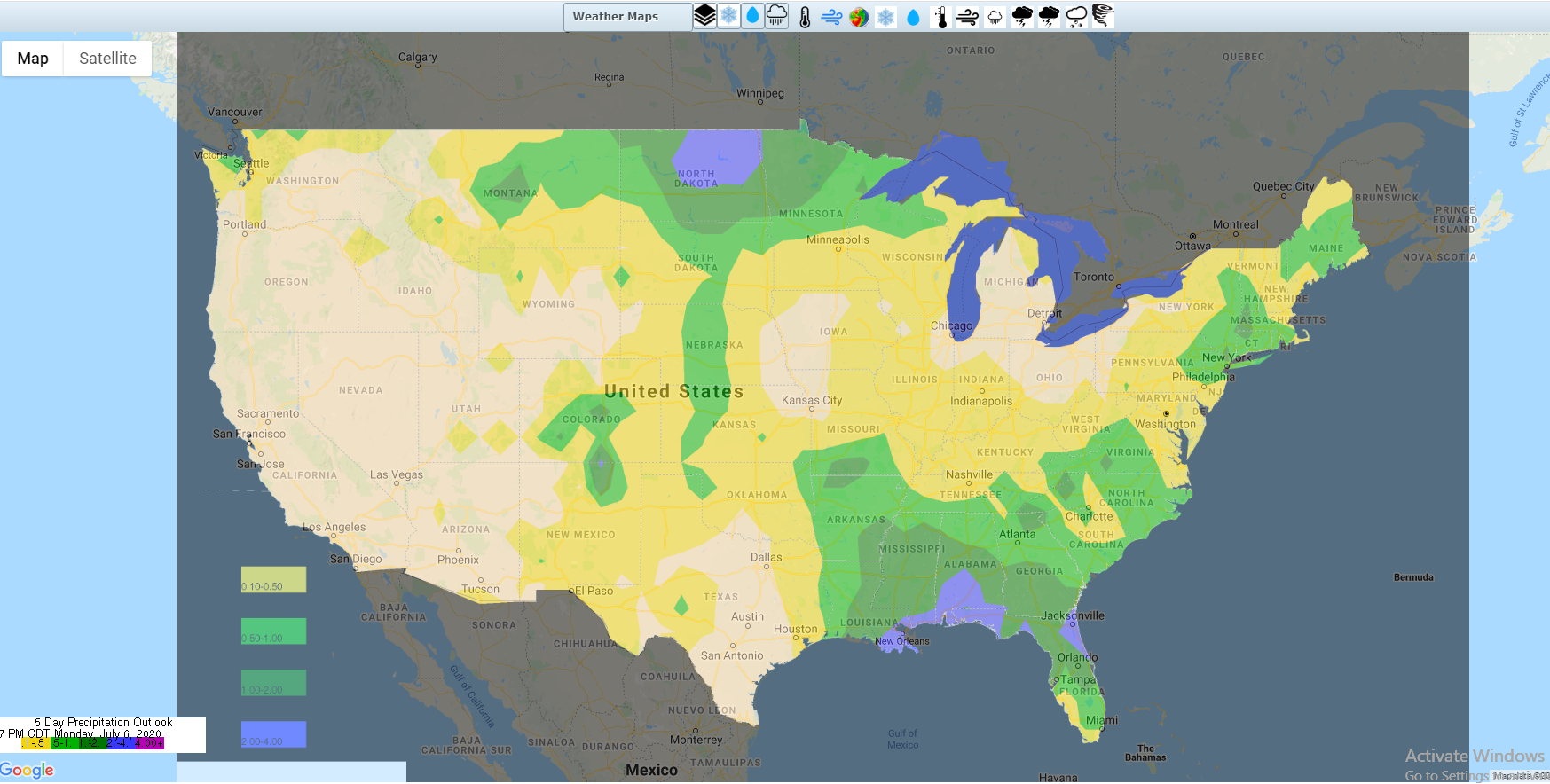The height and width of the screenshot is (784, 1550).
Task: Switch to Satellite view
Action: tap(107, 59)
